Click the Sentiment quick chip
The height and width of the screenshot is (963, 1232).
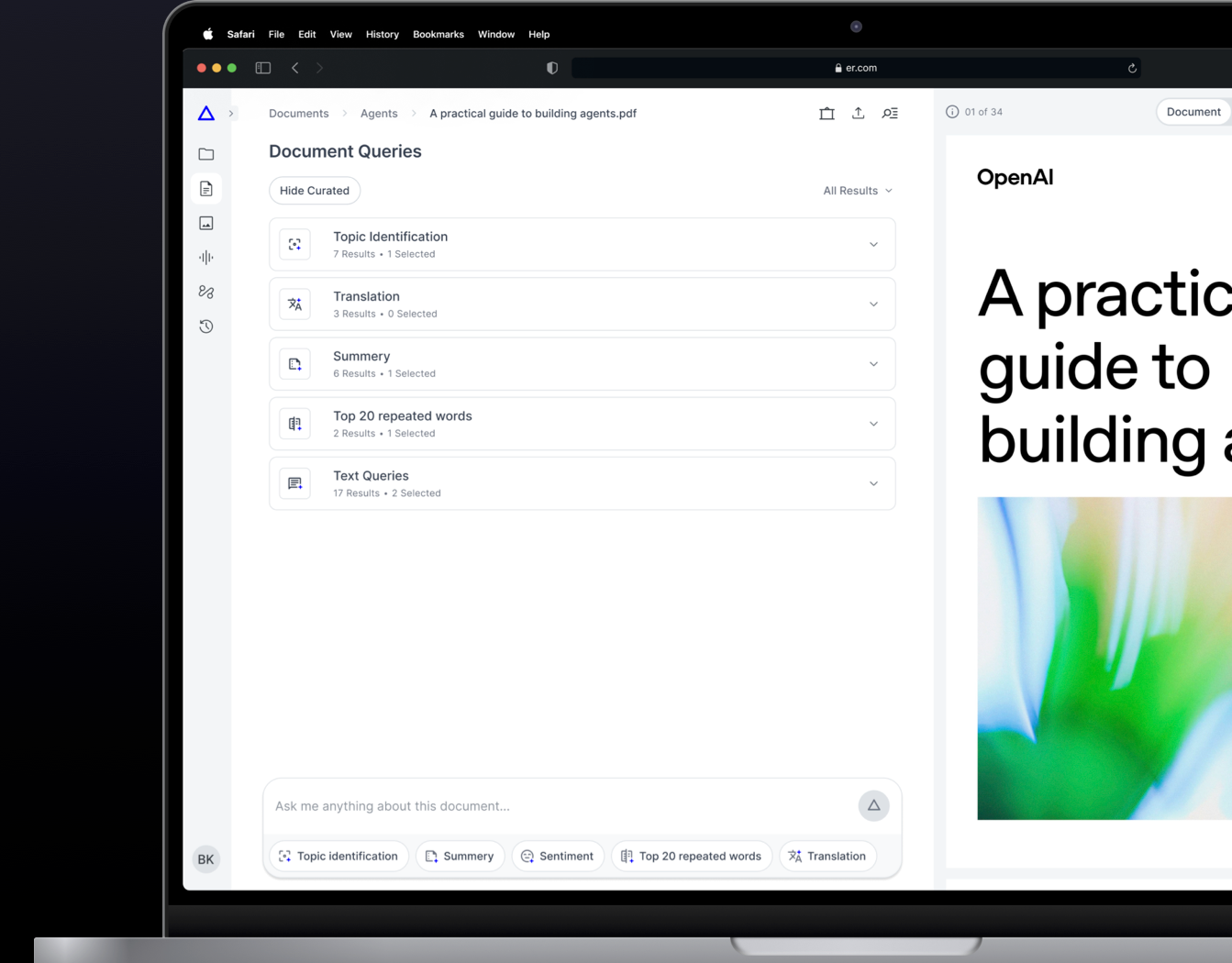[x=558, y=856]
